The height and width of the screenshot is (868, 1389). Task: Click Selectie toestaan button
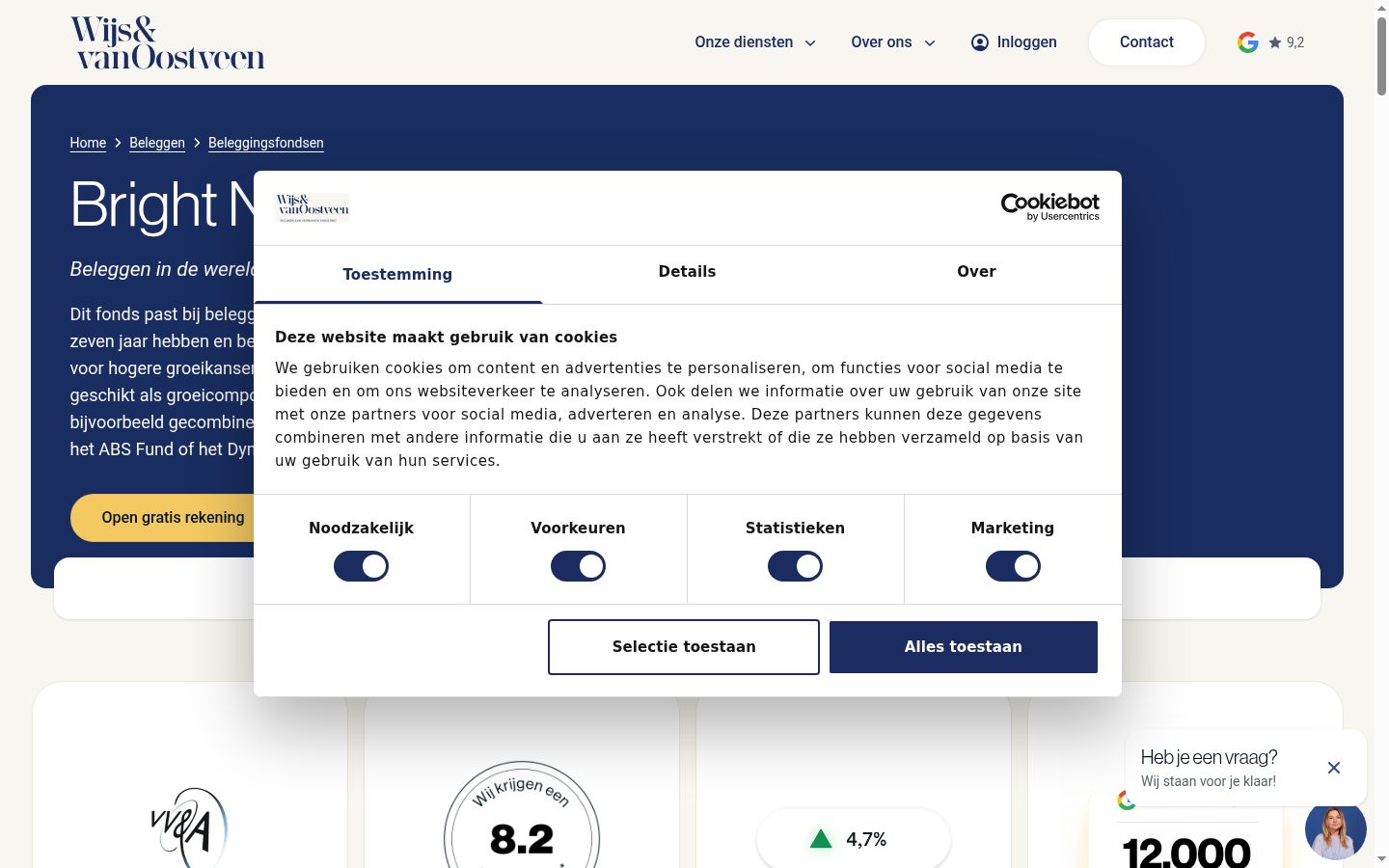[684, 647]
